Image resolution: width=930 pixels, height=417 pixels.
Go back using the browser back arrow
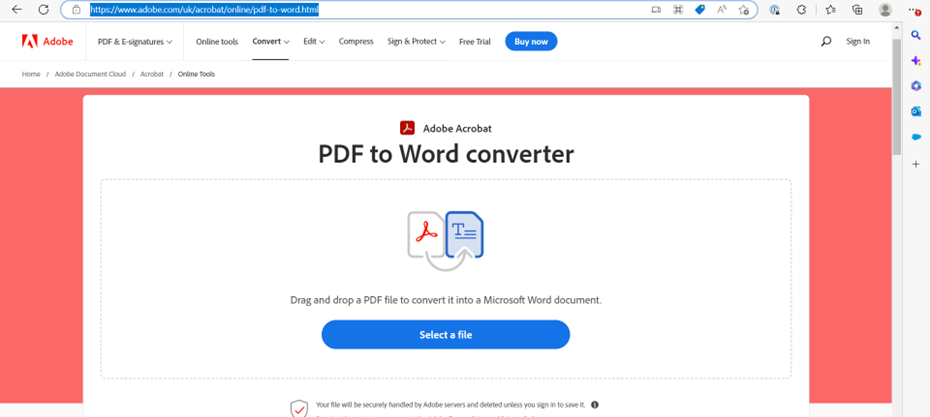[17, 9]
